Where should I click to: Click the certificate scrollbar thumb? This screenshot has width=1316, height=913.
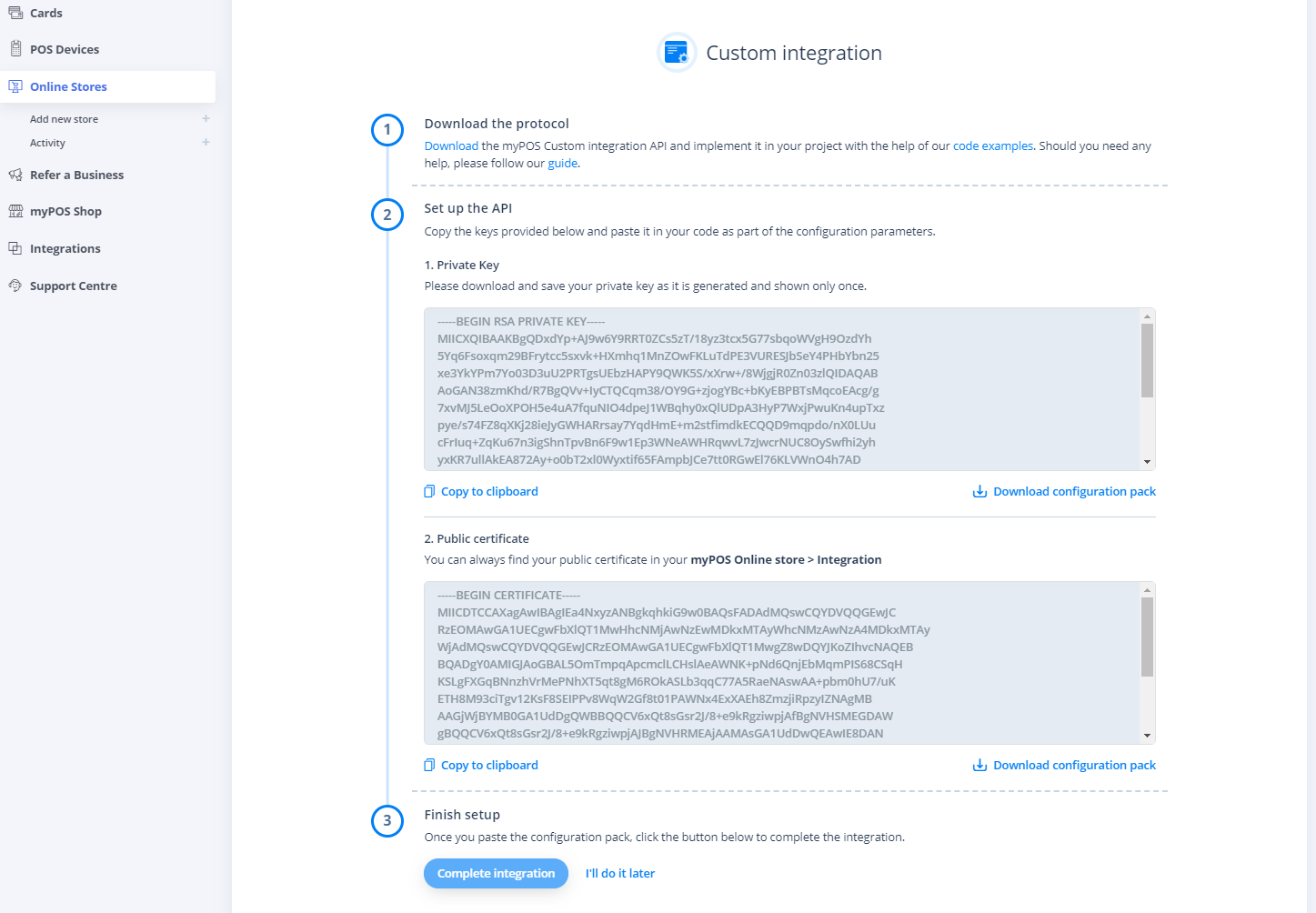[1147, 637]
